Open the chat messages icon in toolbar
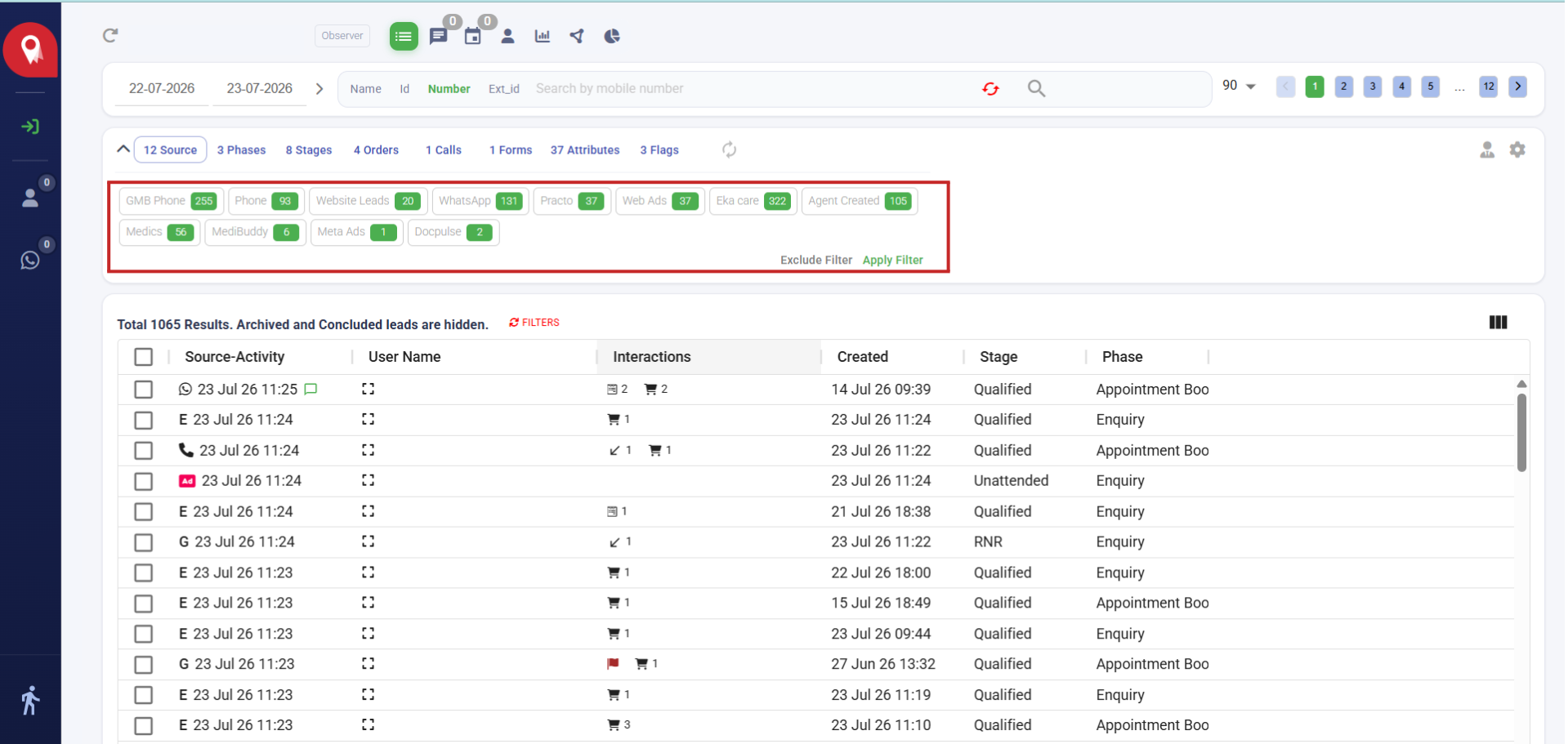This screenshot has width=1568, height=744. click(x=438, y=36)
